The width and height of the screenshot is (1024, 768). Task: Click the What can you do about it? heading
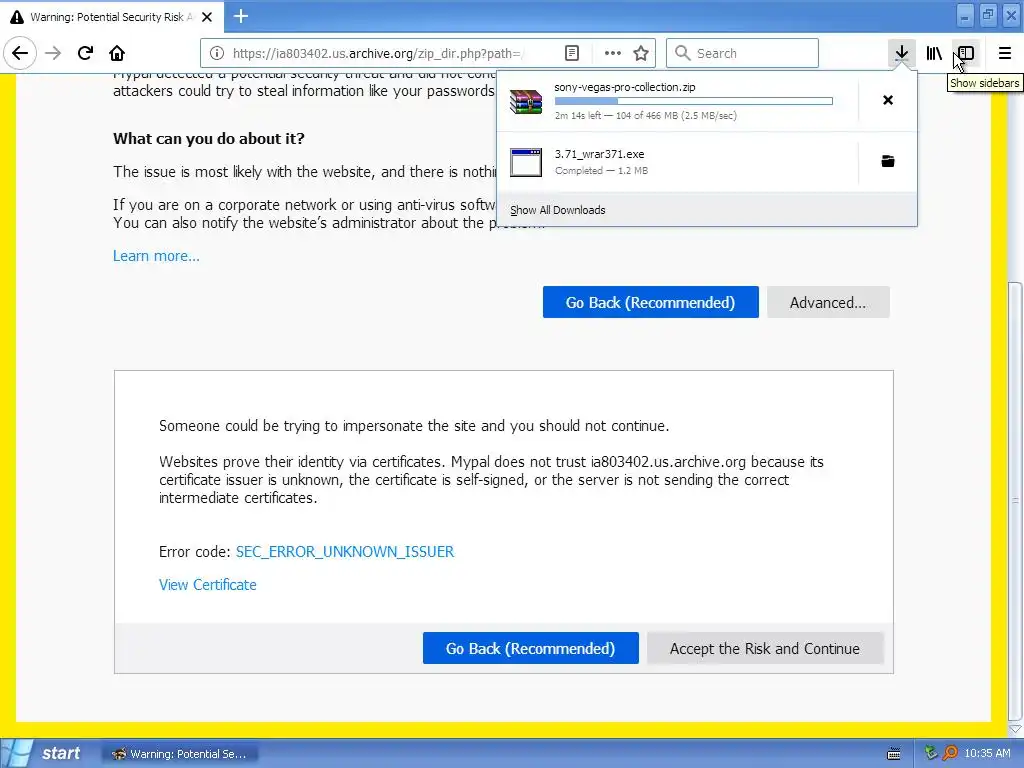point(209,138)
